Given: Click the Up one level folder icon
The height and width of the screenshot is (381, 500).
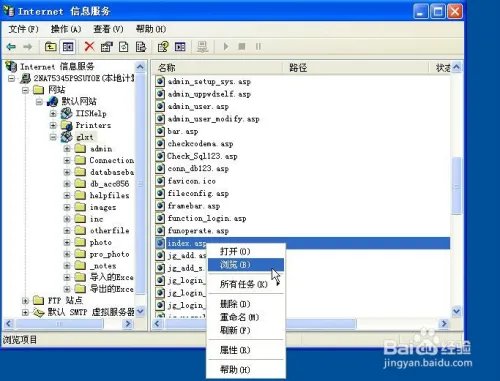Looking at the screenshot, I should coord(50,47).
